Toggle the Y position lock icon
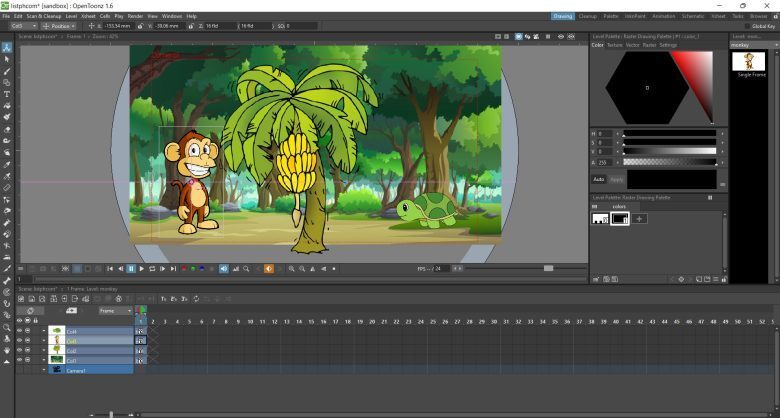780x418 pixels. pos(191,26)
